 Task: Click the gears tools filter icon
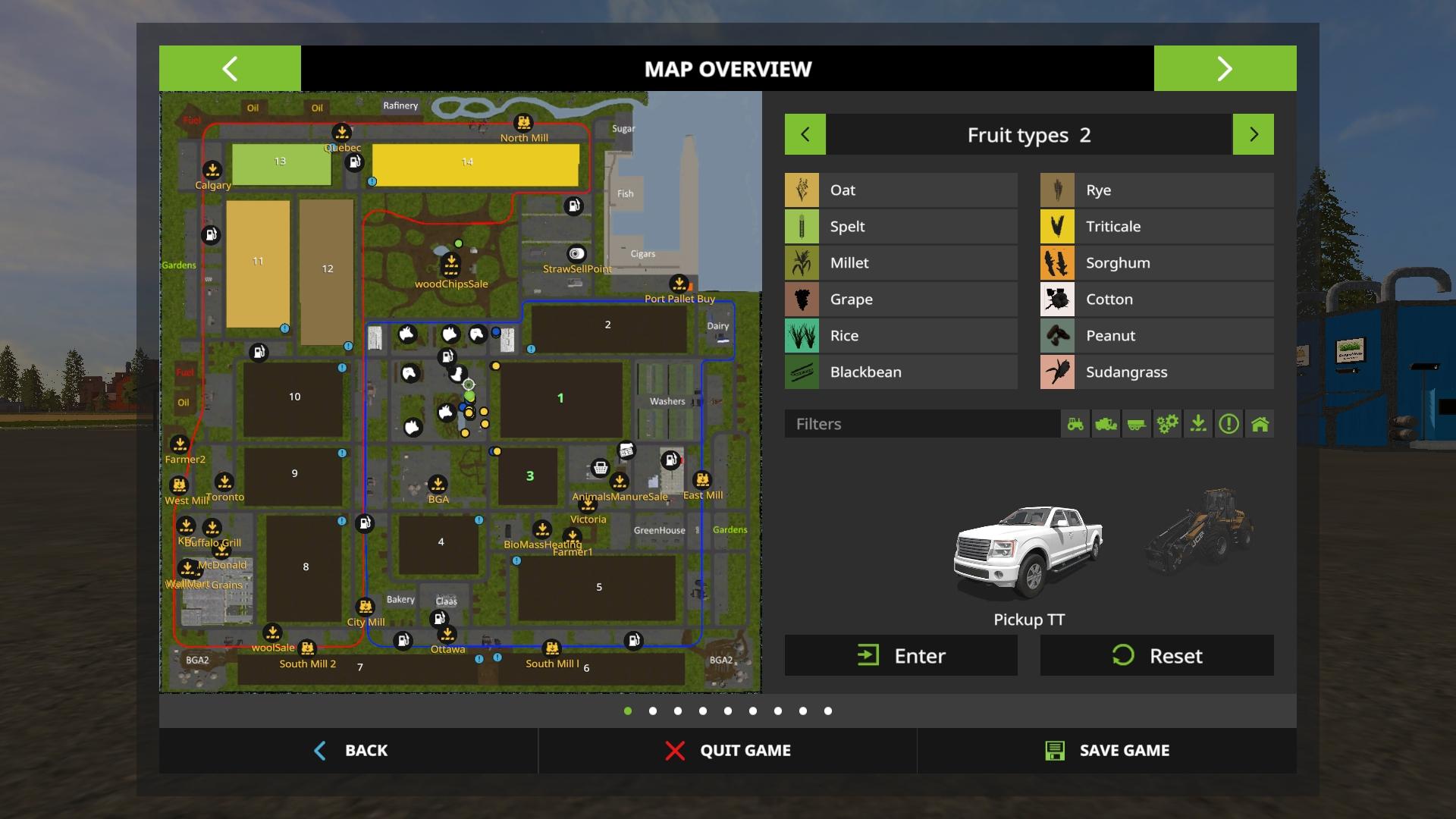point(1167,424)
